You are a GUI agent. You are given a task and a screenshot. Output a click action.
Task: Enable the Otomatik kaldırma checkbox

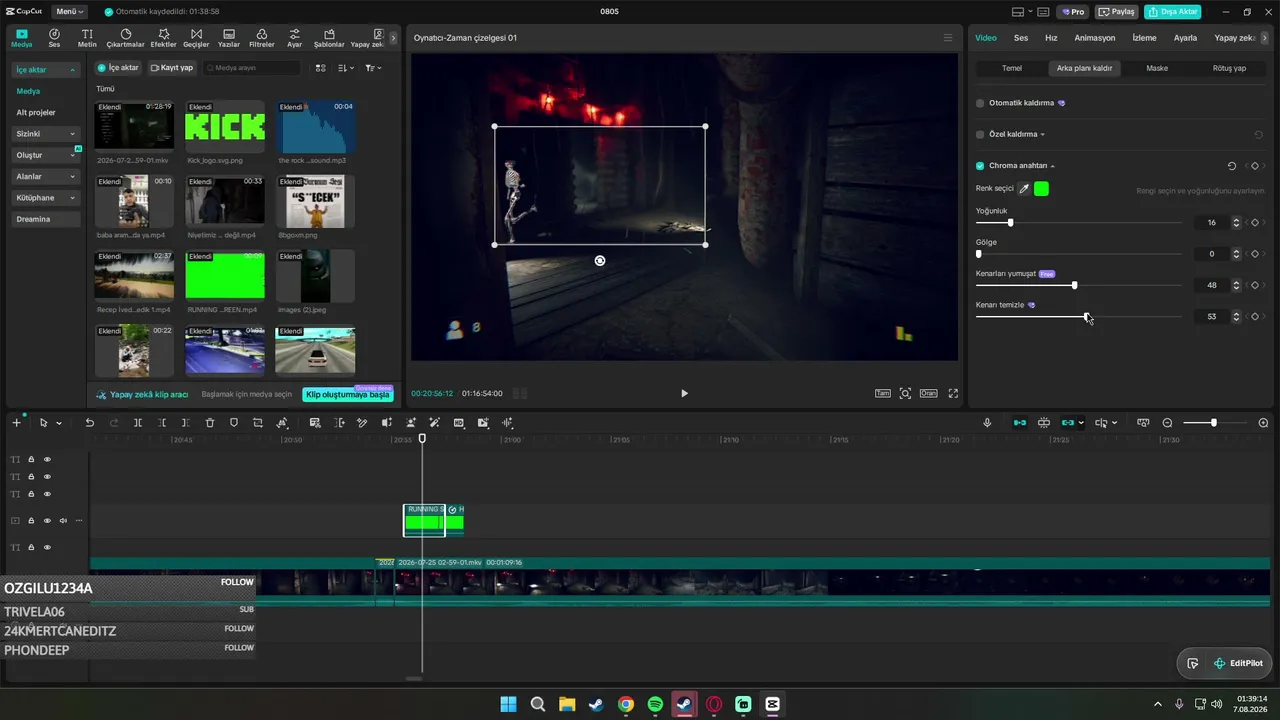pyautogui.click(x=980, y=103)
